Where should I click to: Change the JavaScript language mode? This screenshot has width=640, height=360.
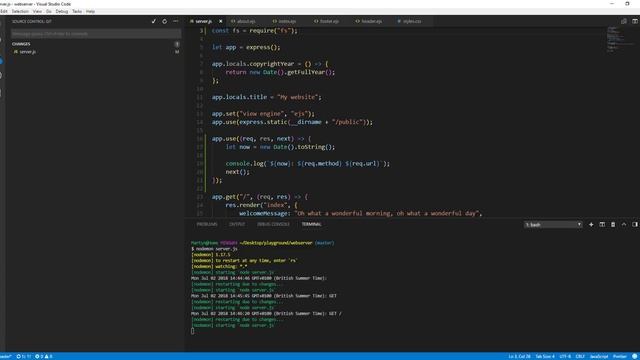(x=599, y=356)
